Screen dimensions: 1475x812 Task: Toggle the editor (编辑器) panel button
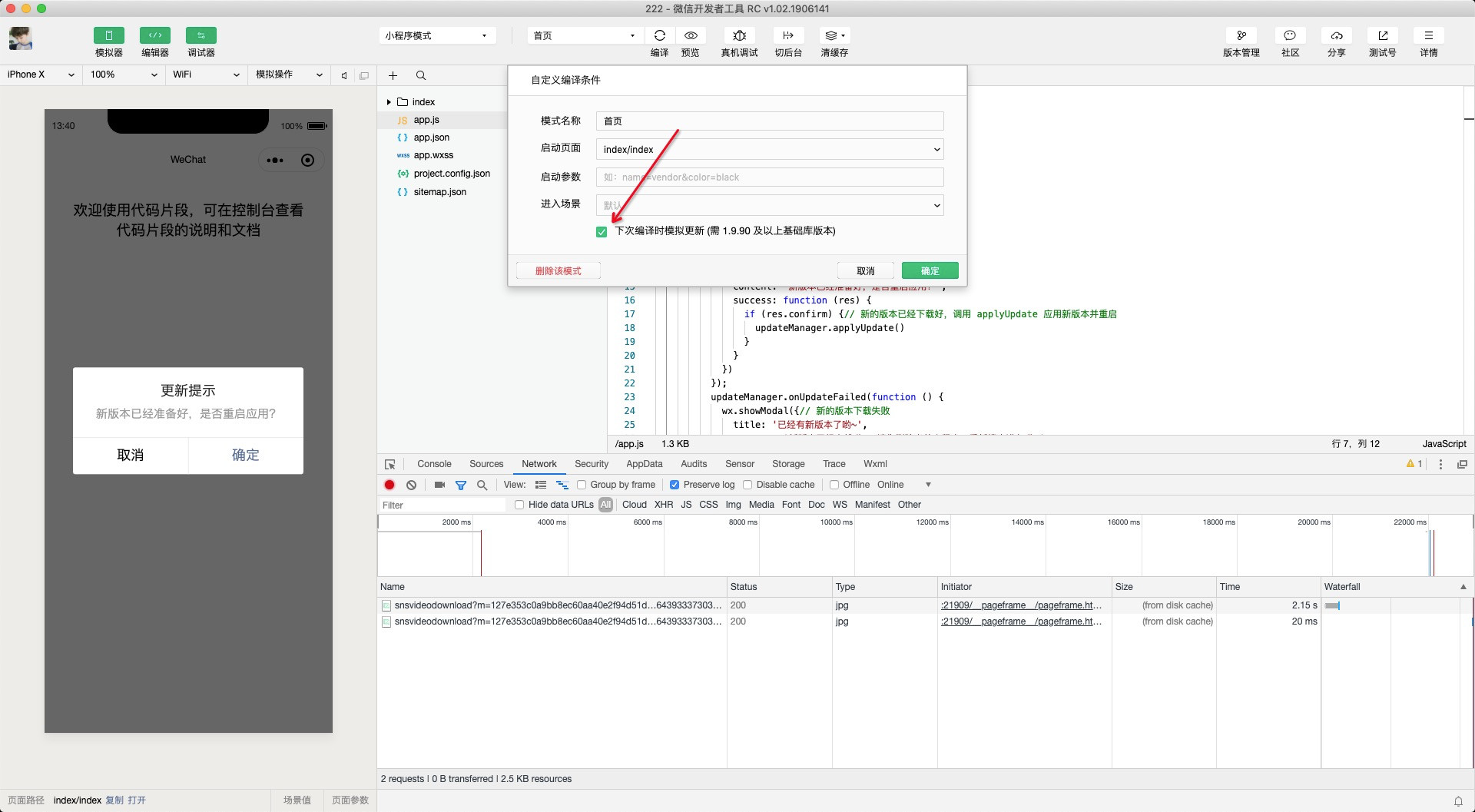pyautogui.click(x=155, y=35)
